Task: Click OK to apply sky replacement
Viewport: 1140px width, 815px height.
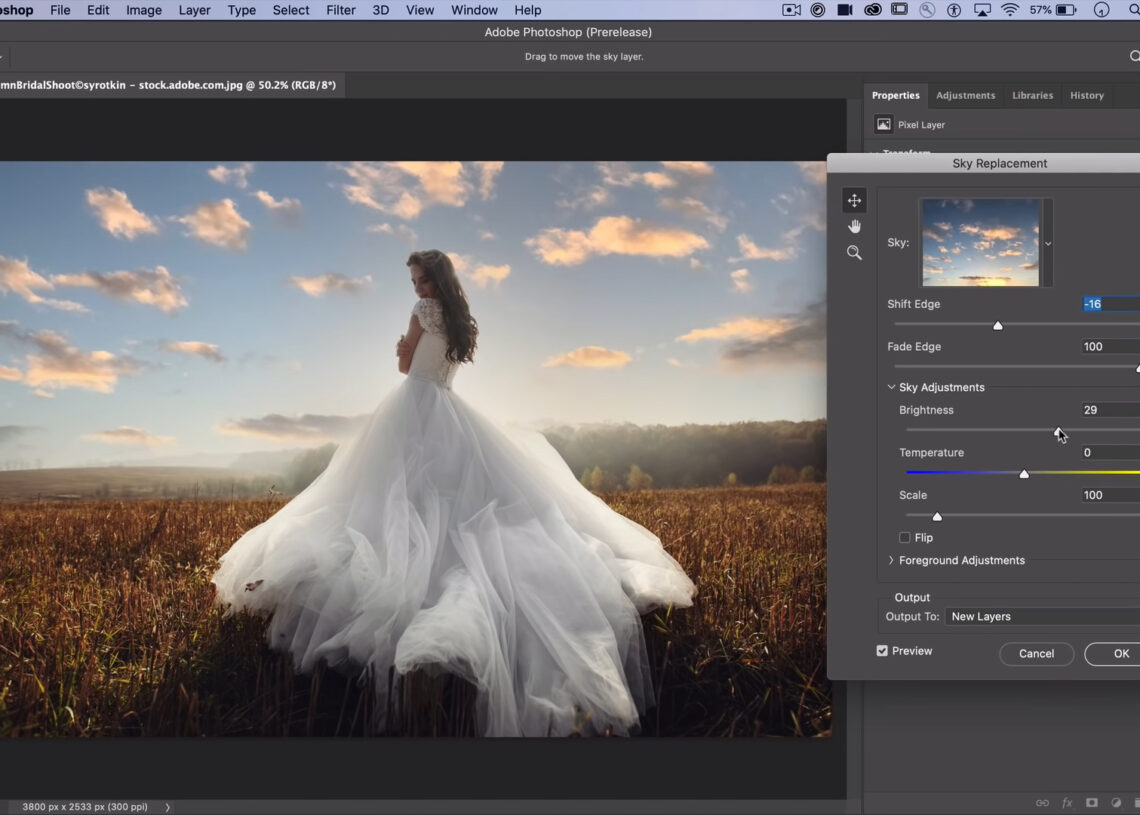Action: [1120, 654]
